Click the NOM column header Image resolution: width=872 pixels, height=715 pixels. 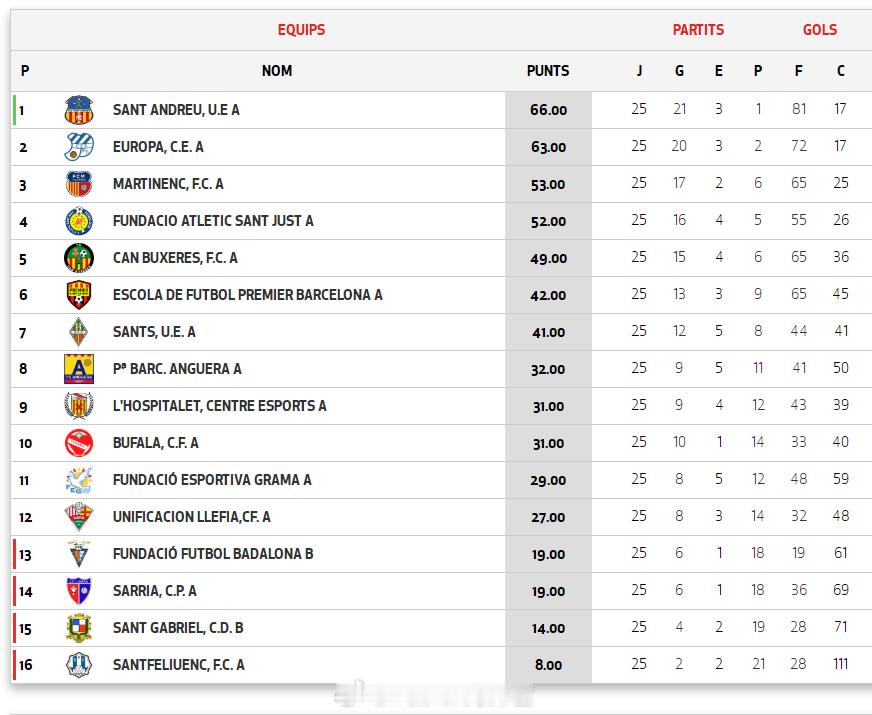click(x=277, y=71)
